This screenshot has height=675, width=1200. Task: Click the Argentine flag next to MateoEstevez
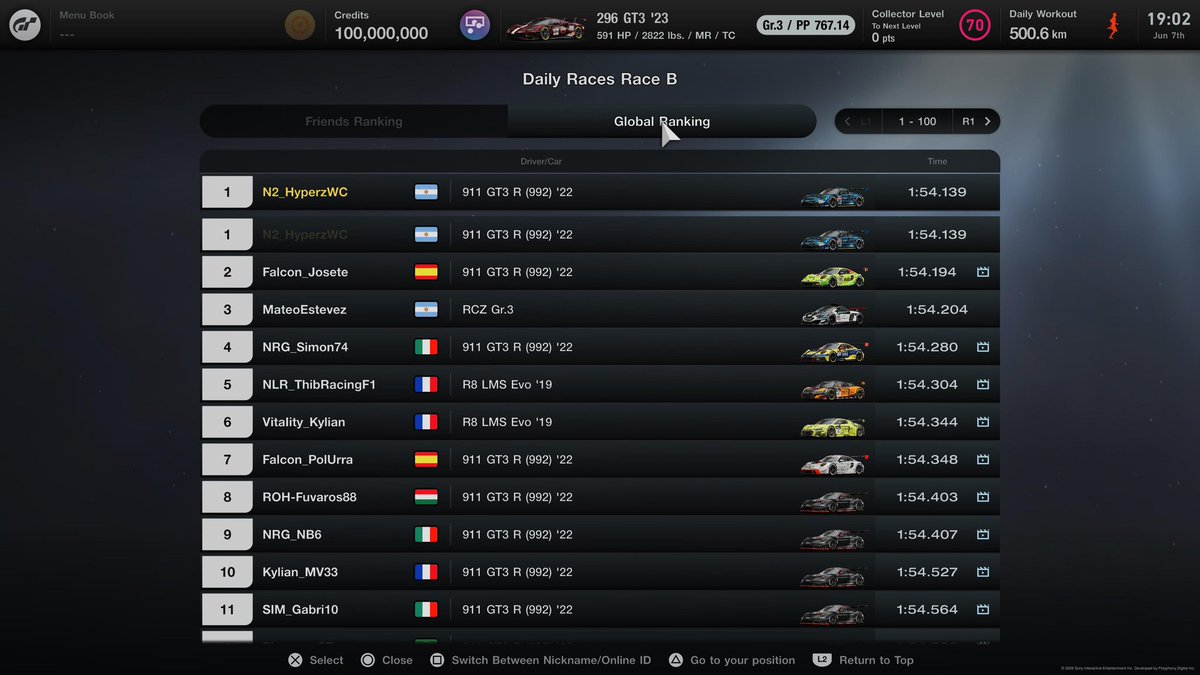(x=426, y=310)
